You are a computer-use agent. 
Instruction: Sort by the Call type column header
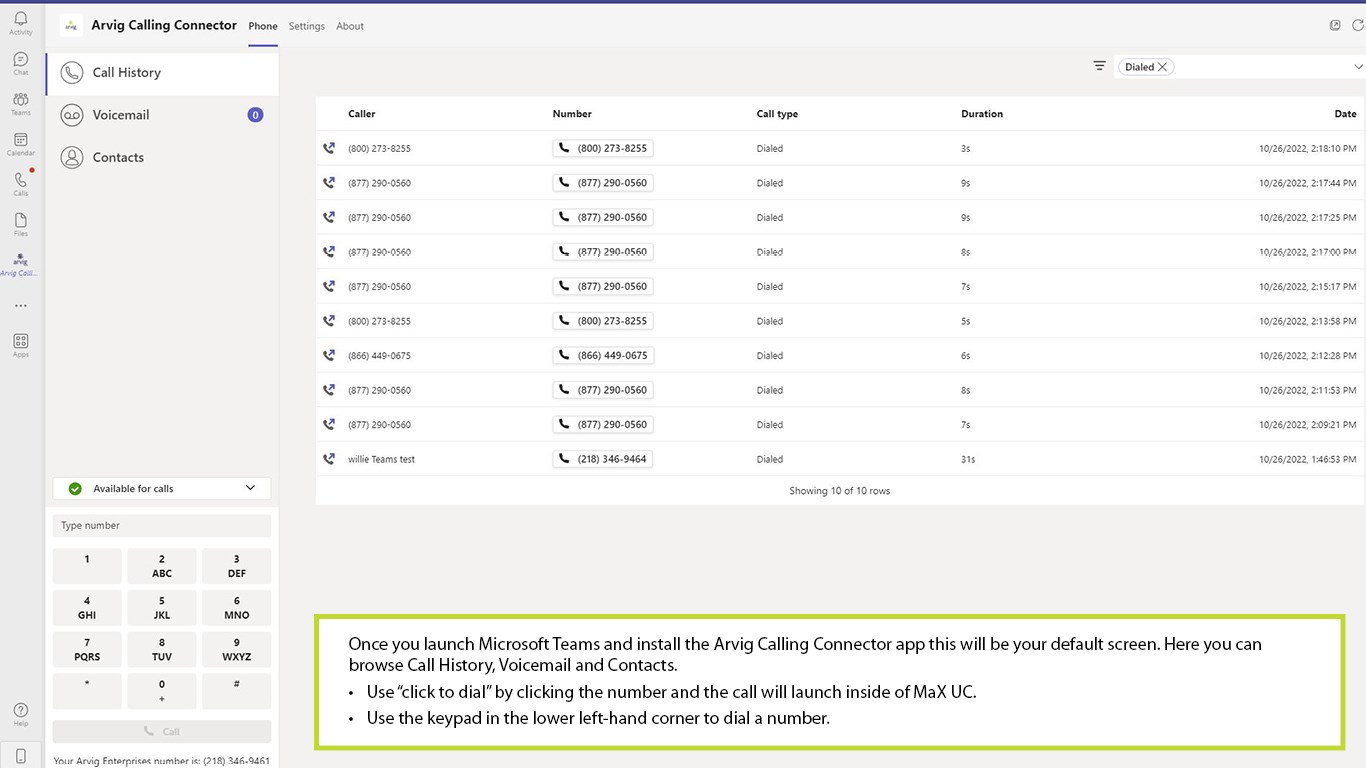(777, 114)
